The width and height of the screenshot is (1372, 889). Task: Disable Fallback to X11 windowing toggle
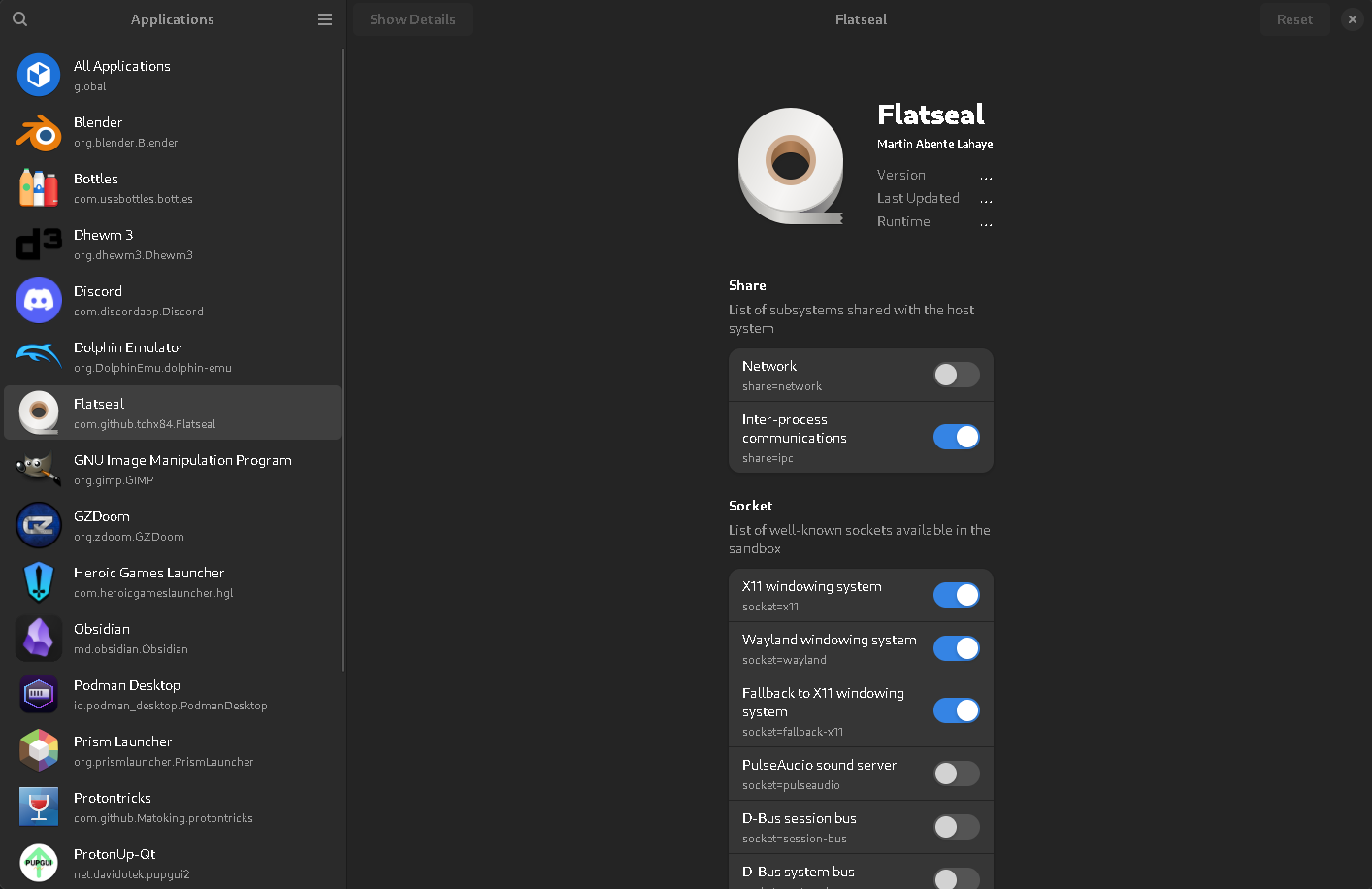(957, 710)
